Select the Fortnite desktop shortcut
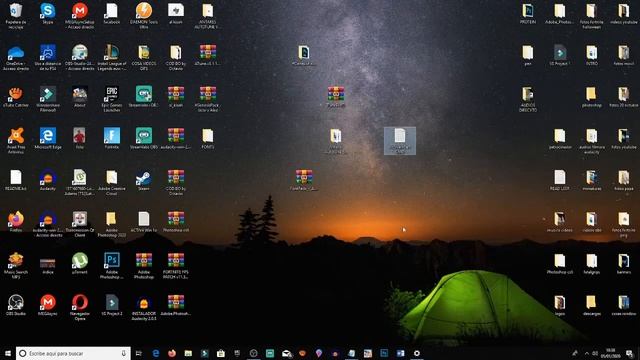 [111, 138]
